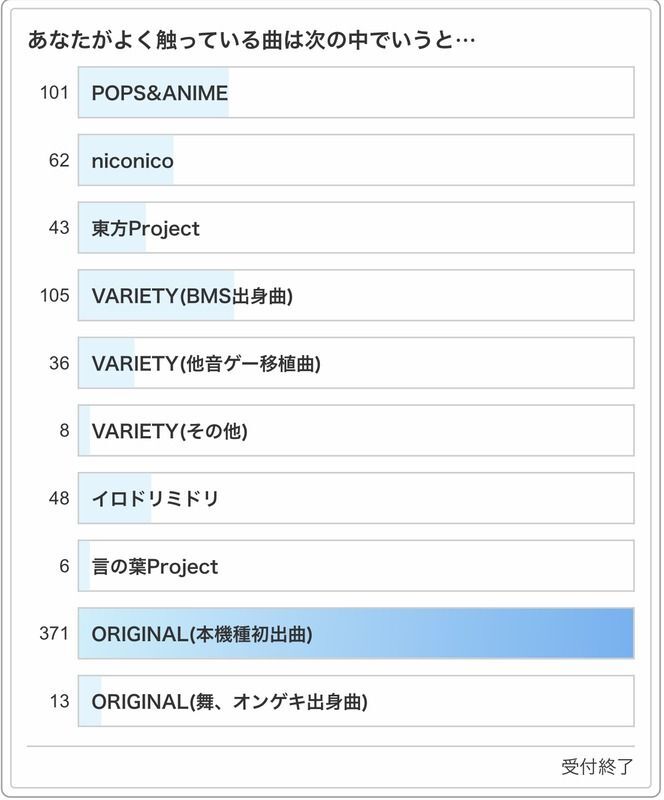Click the 13 vote count number
Image resolution: width=664 pixels, height=800 pixels.
tap(59, 701)
